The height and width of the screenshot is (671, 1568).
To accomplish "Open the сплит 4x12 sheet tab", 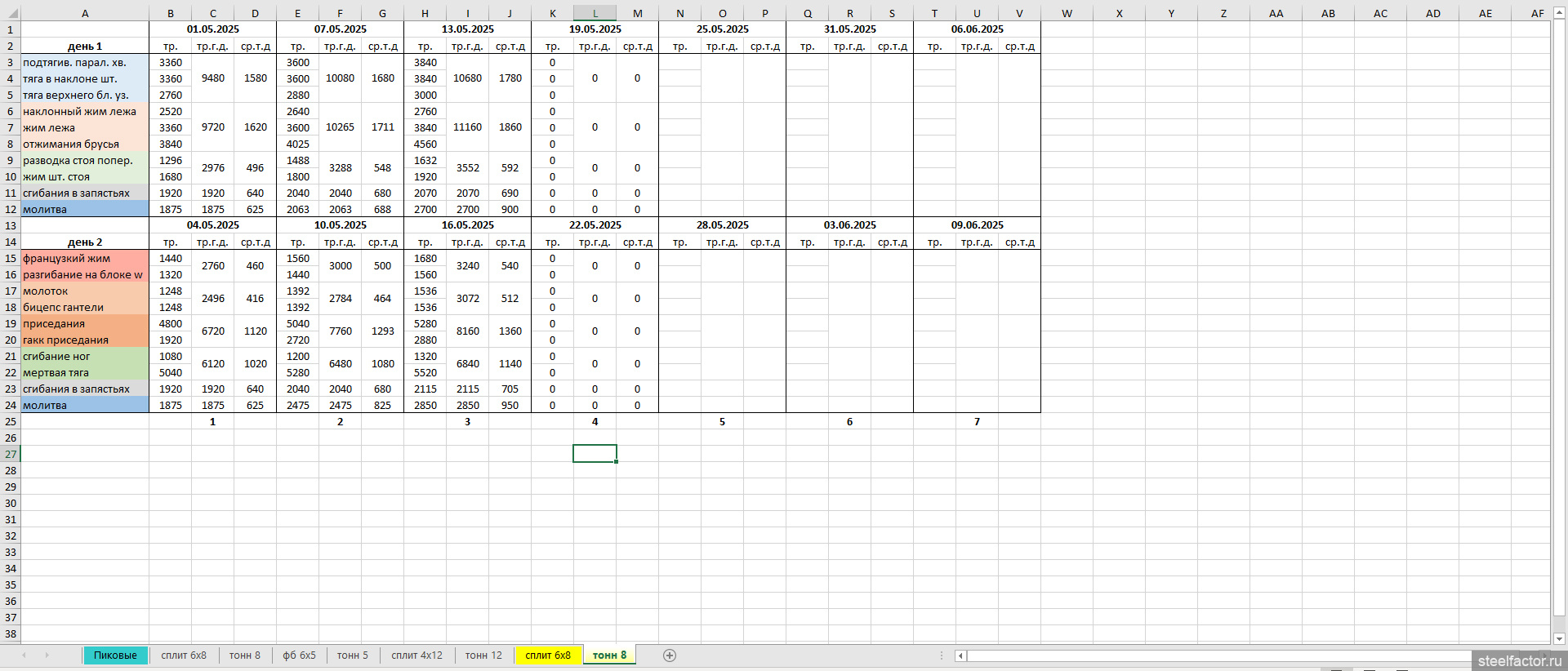I will click(x=416, y=655).
